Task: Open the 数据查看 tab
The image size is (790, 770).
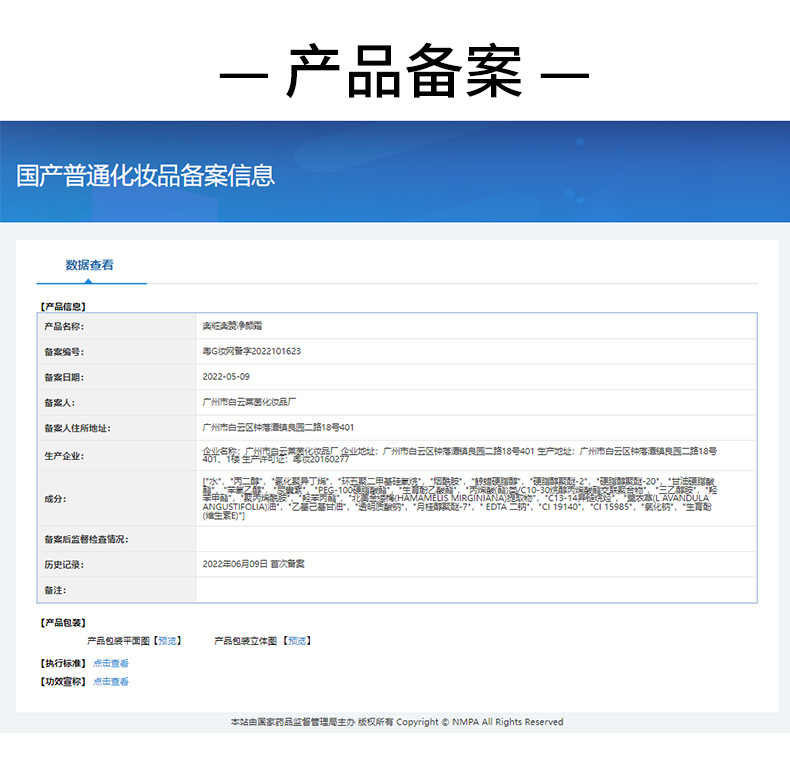Action: click(90, 265)
